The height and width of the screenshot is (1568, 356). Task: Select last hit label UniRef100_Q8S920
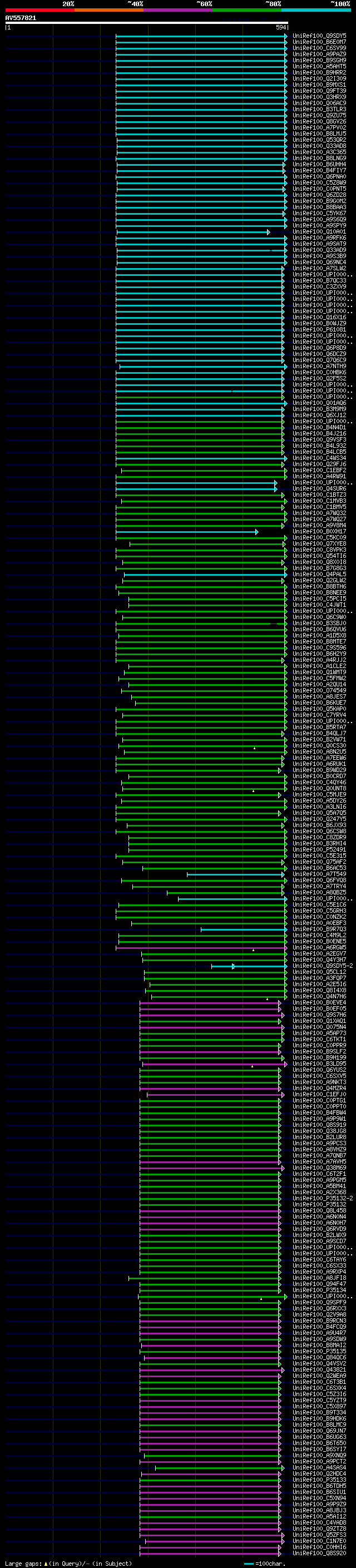[319, 1554]
